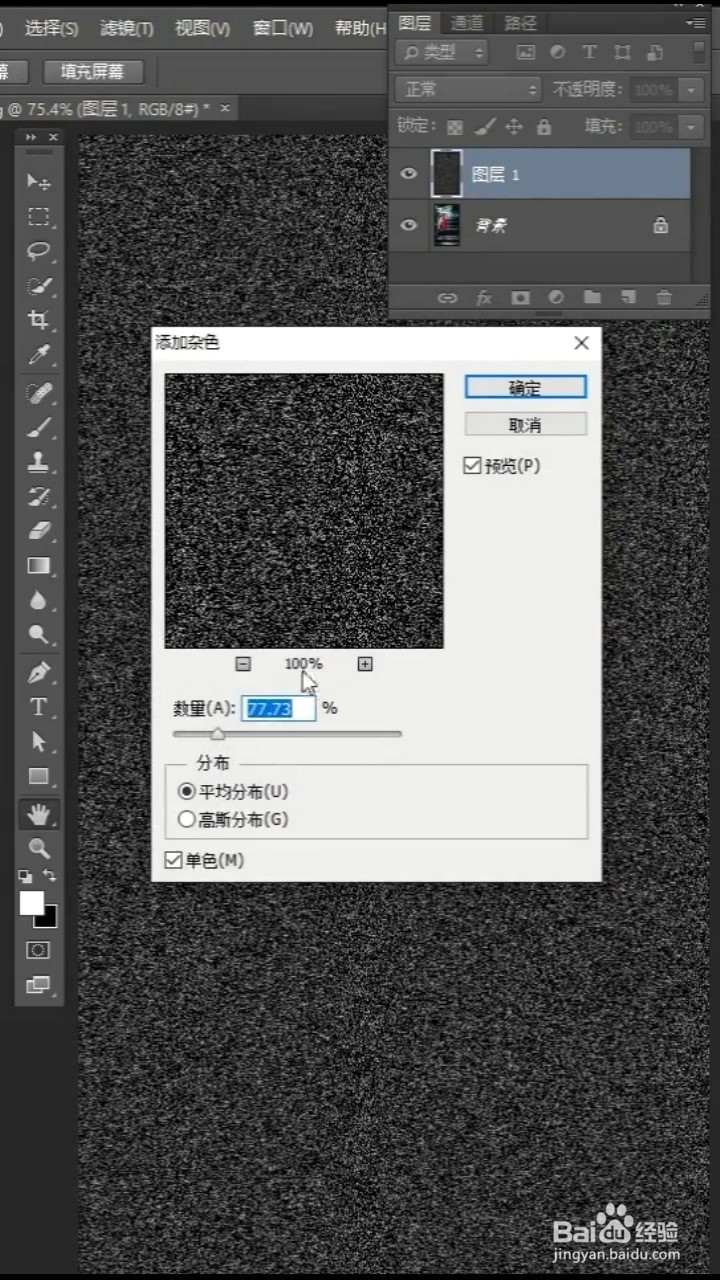Screen dimensions: 720x1280
Task: Click link layers icon in Layers panel
Action: [447, 297]
